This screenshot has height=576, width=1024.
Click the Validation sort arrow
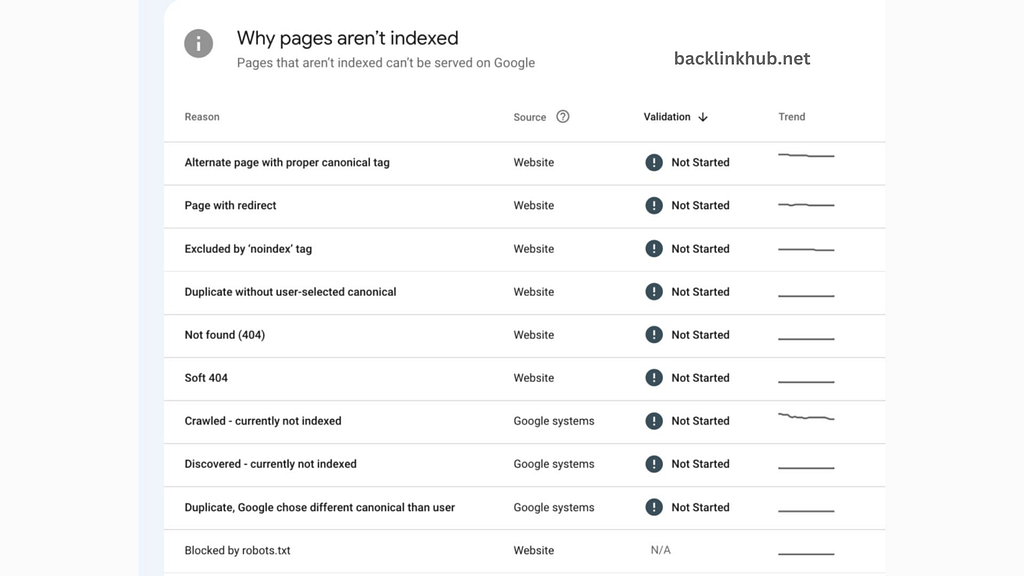tap(703, 116)
